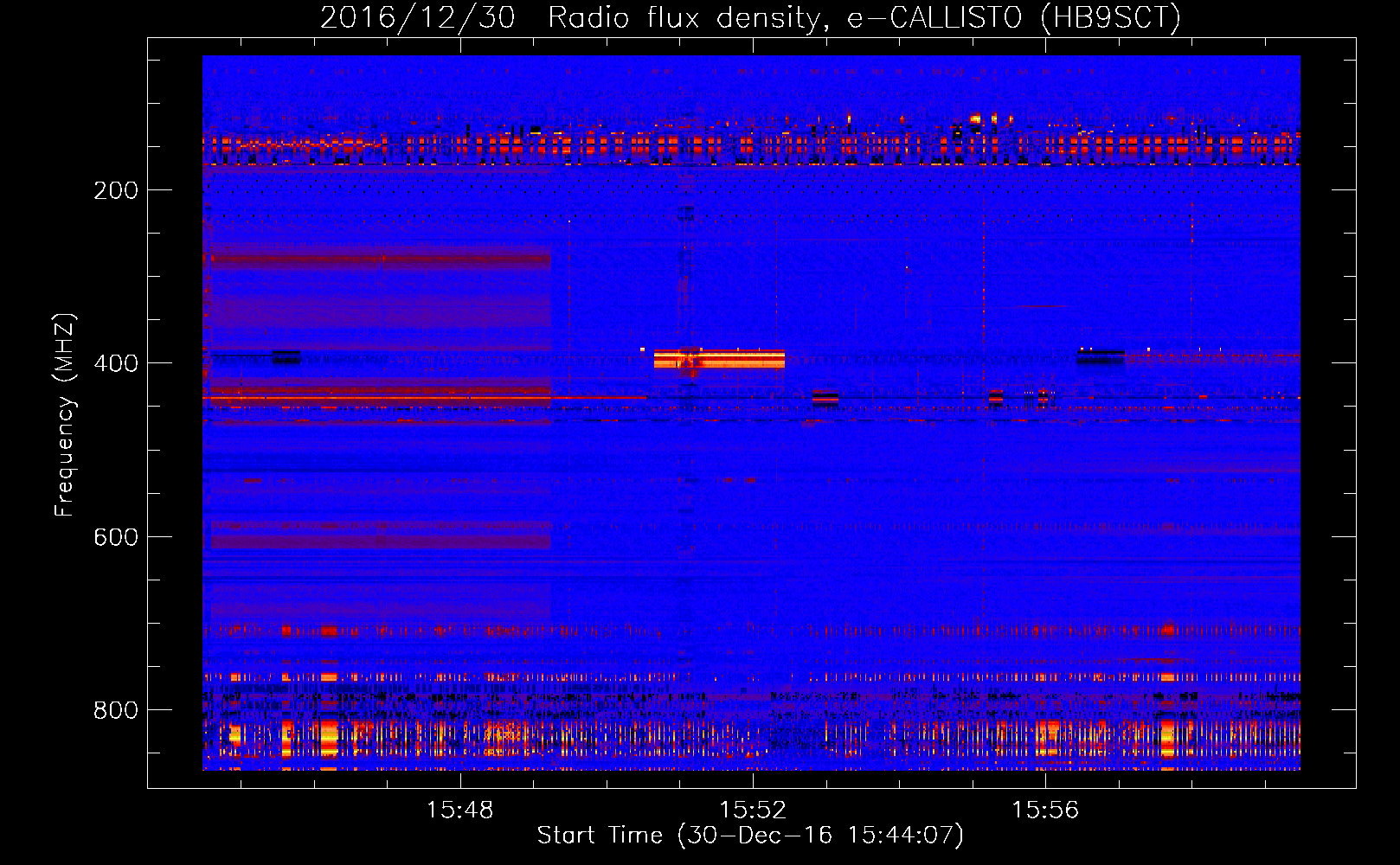
Task: Click the 15:56 time tick label
Action: (1045, 810)
